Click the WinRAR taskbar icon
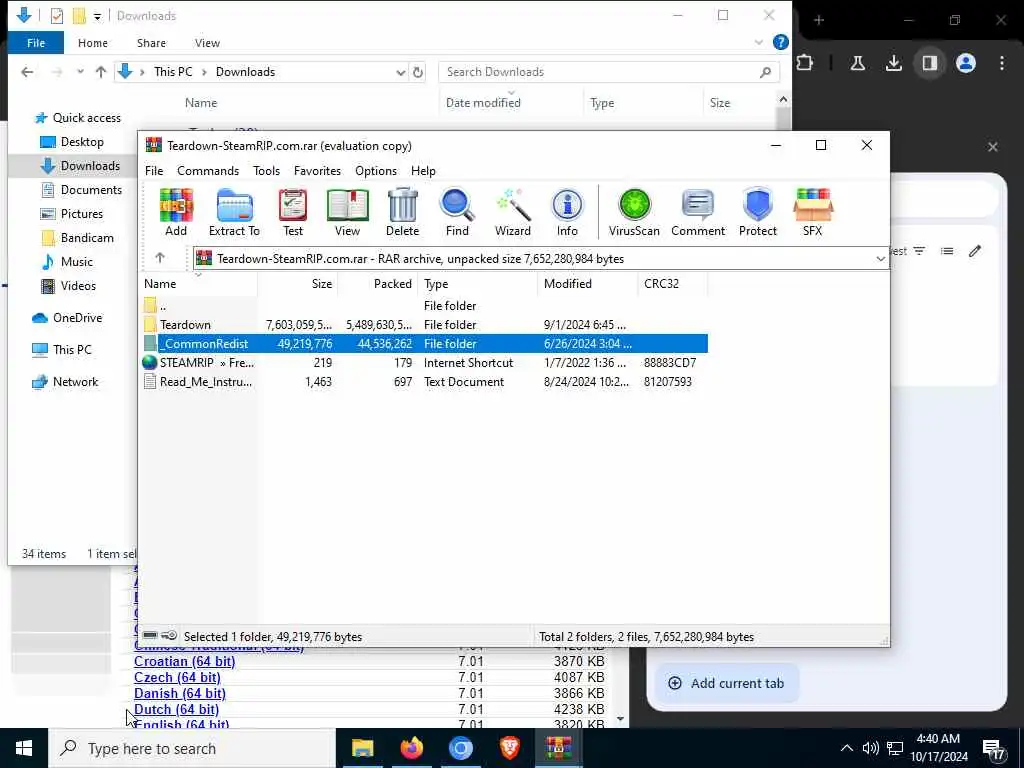The image size is (1024, 768). coord(559,748)
